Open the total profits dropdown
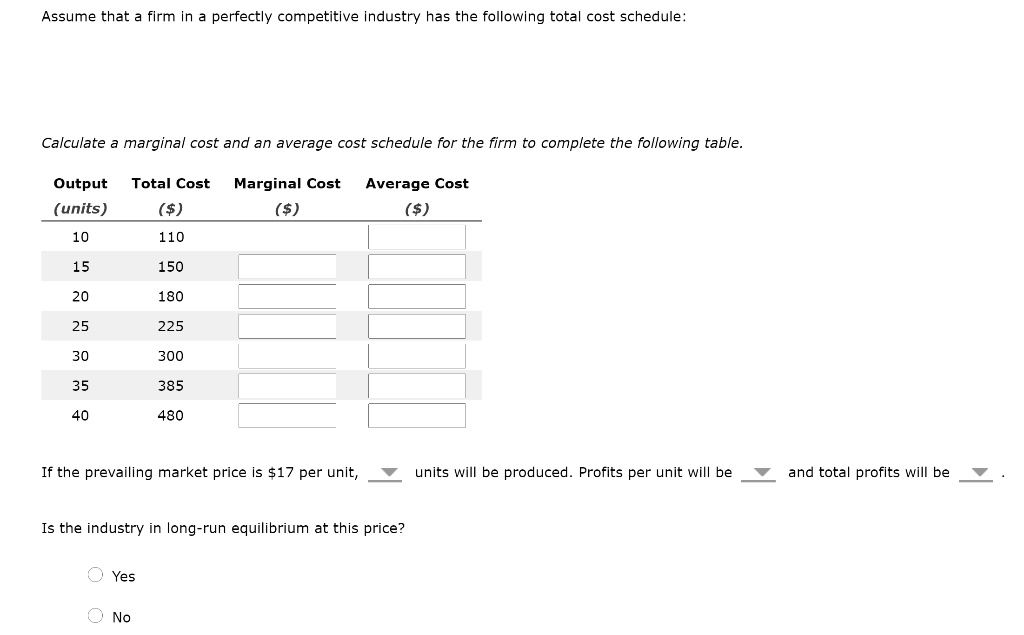 coord(976,473)
